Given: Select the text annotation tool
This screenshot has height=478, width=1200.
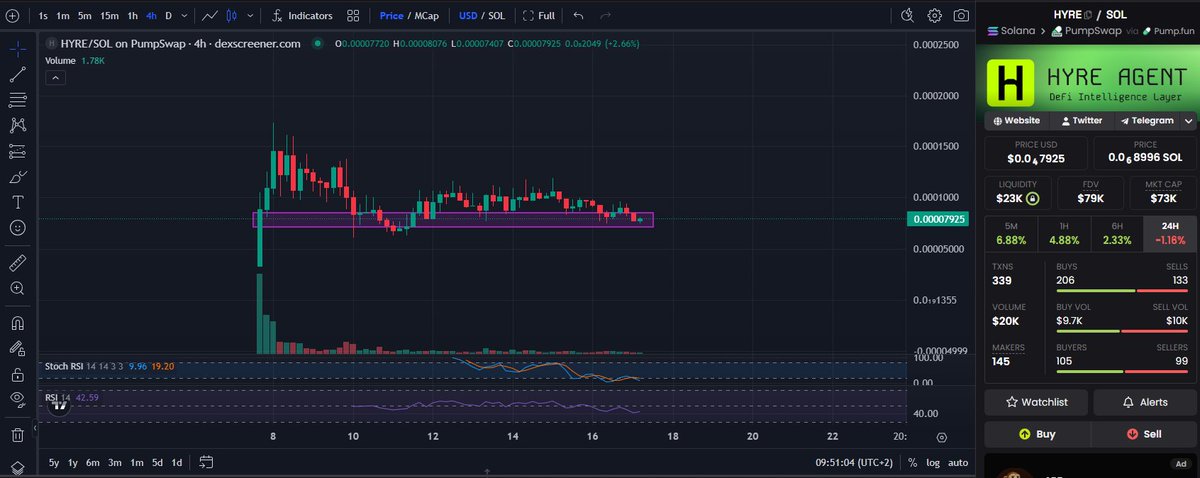Looking at the screenshot, I should click(x=17, y=202).
